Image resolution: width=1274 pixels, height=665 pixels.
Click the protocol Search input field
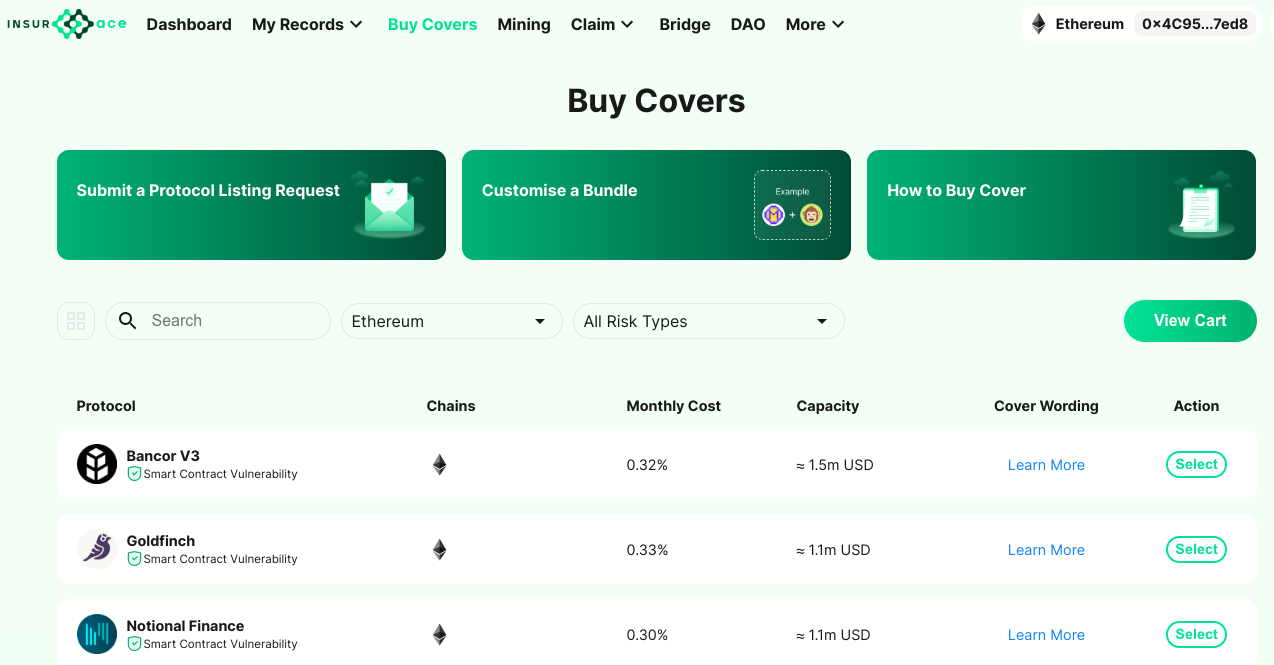218,321
